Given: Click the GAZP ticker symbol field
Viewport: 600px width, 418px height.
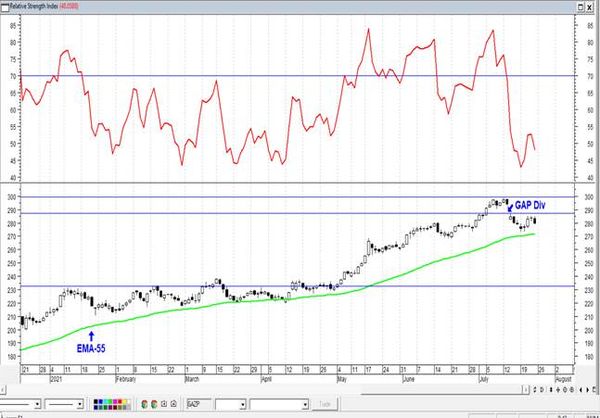Looking at the screenshot, I should pyautogui.click(x=199, y=404).
